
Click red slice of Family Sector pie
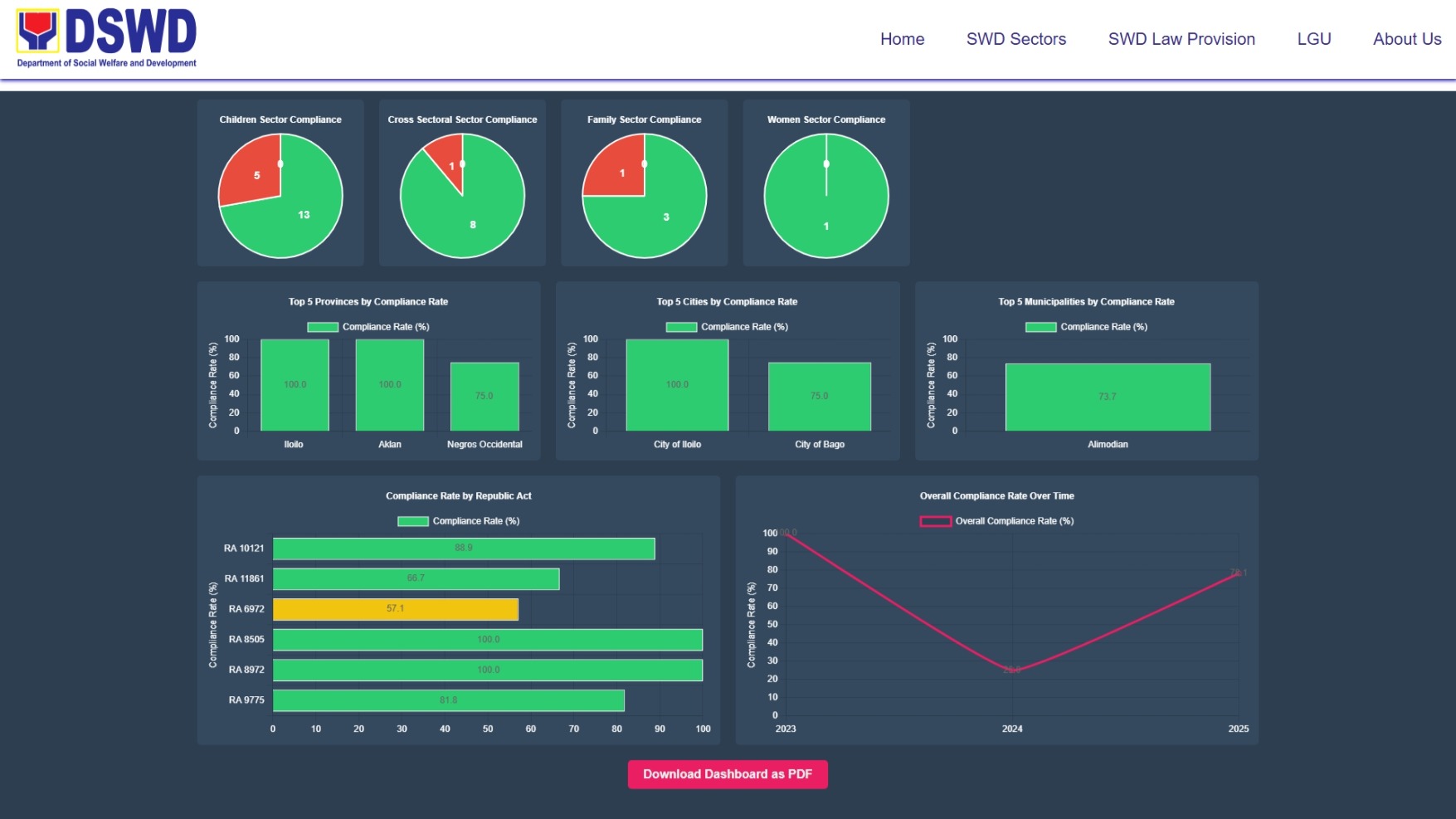click(x=618, y=170)
